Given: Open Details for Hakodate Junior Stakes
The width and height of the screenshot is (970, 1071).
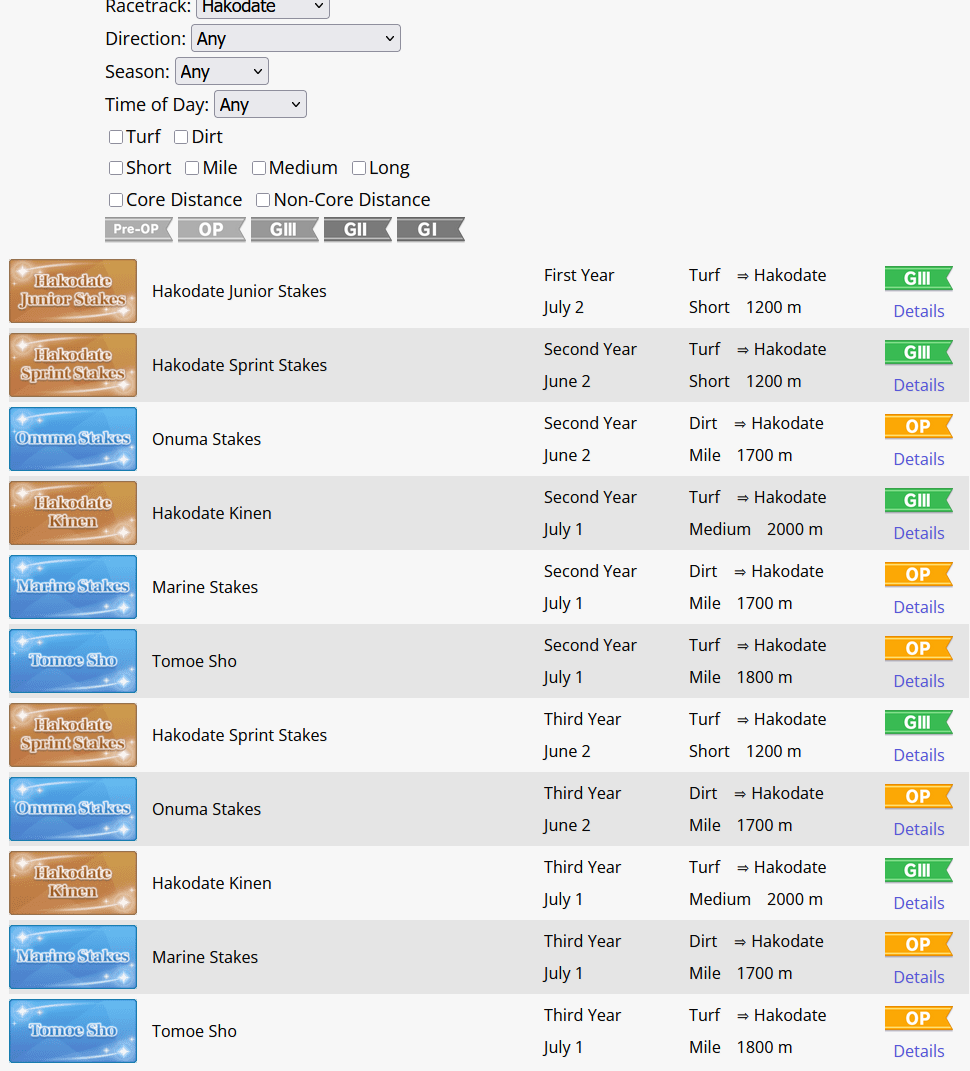Looking at the screenshot, I should click(919, 311).
